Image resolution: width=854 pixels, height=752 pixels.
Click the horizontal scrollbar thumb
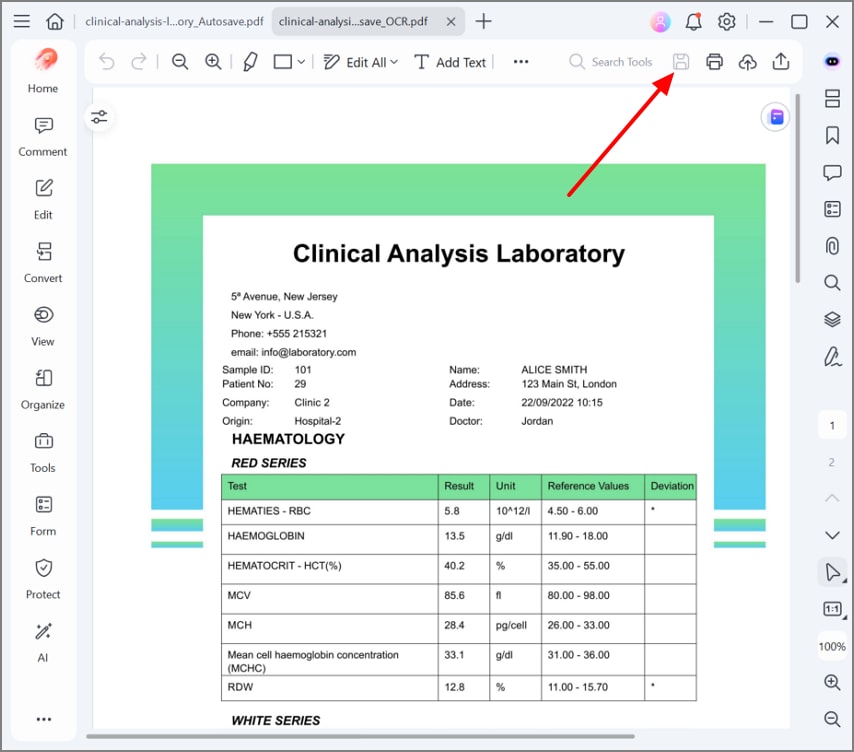click(360, 736)
